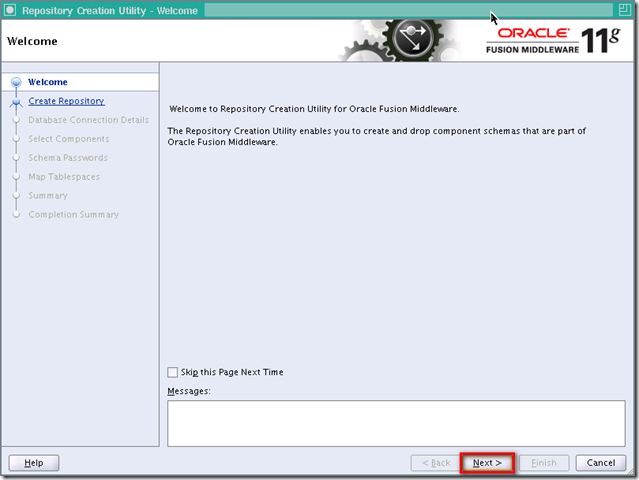
Task: Select the Schema Passwords step
Action: [x=68, y=158]
